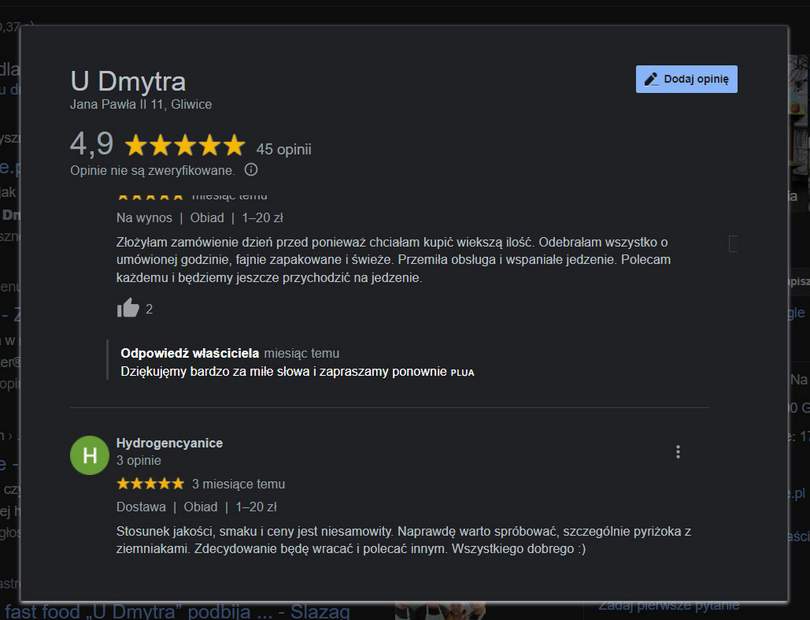Click the Odpowiedź właściciela heading
The image size is (810, 620).
[190, 353]
